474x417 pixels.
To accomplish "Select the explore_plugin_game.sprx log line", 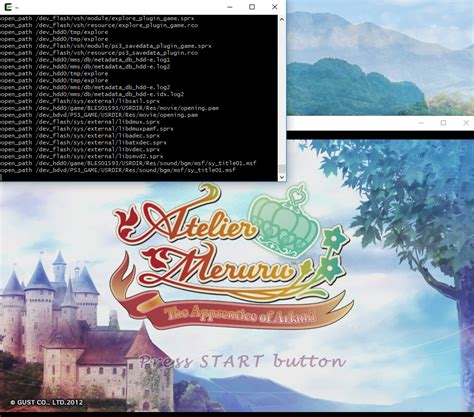I will (x=97, y=18).
